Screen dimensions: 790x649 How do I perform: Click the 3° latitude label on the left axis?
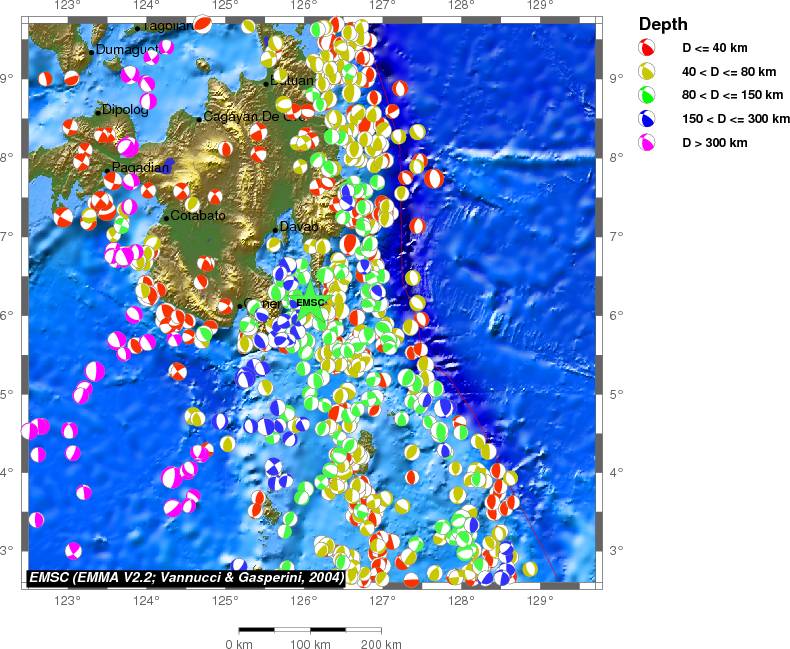(x=11, y=550)
